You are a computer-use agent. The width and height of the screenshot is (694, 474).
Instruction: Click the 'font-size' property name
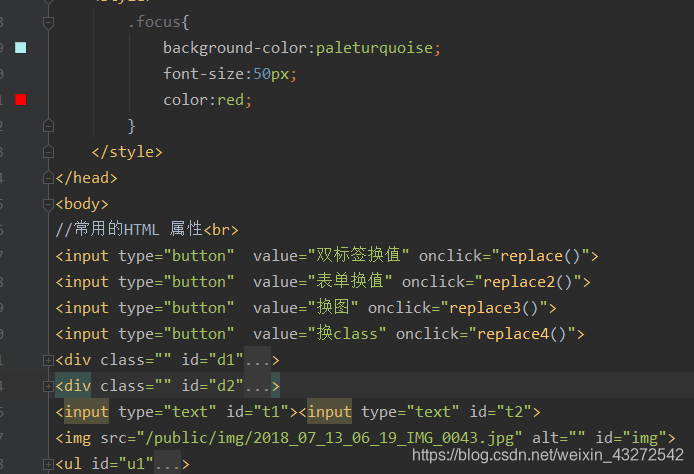coord(203,74)
